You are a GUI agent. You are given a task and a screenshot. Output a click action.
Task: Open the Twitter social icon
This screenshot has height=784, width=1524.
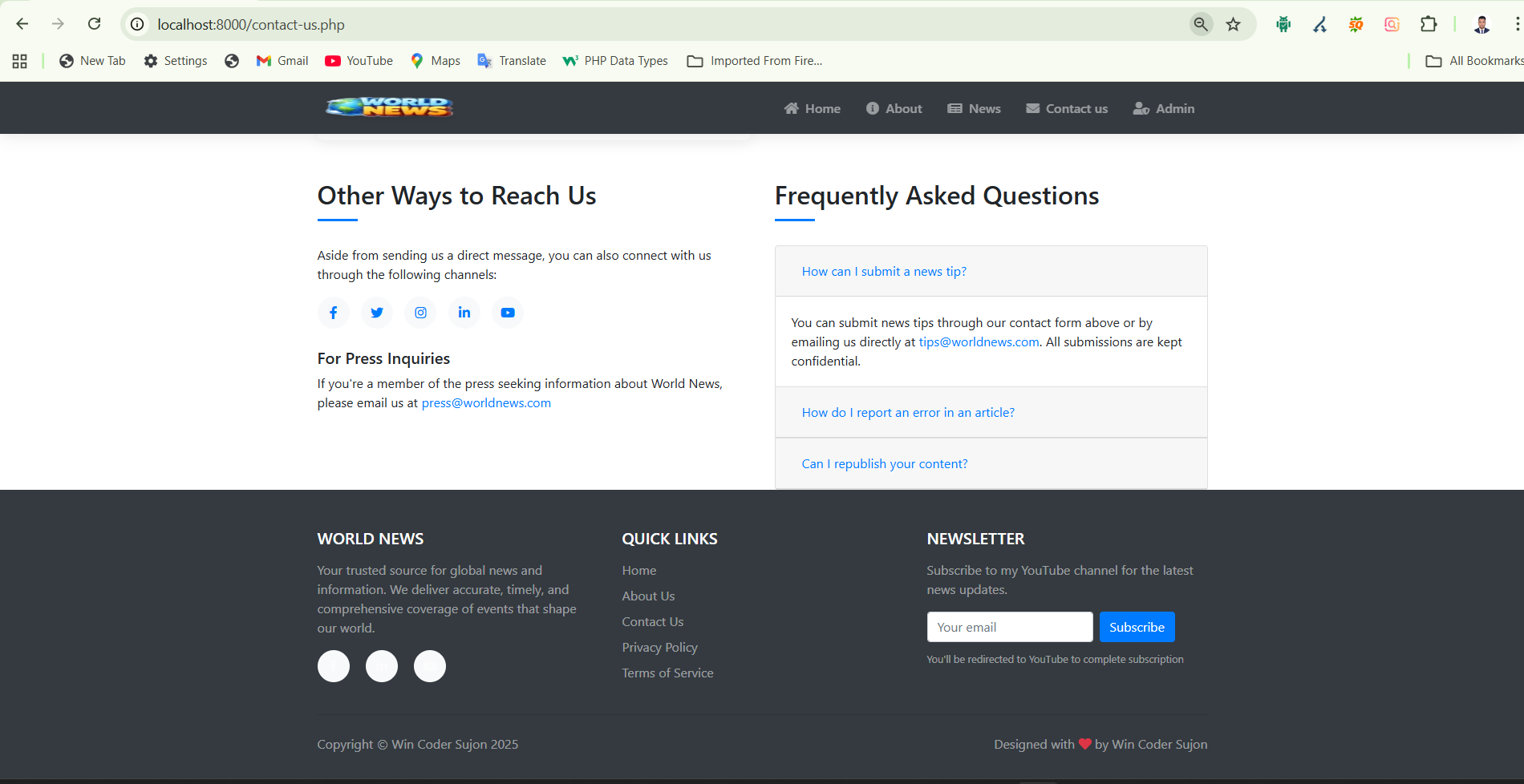[377, 313]
